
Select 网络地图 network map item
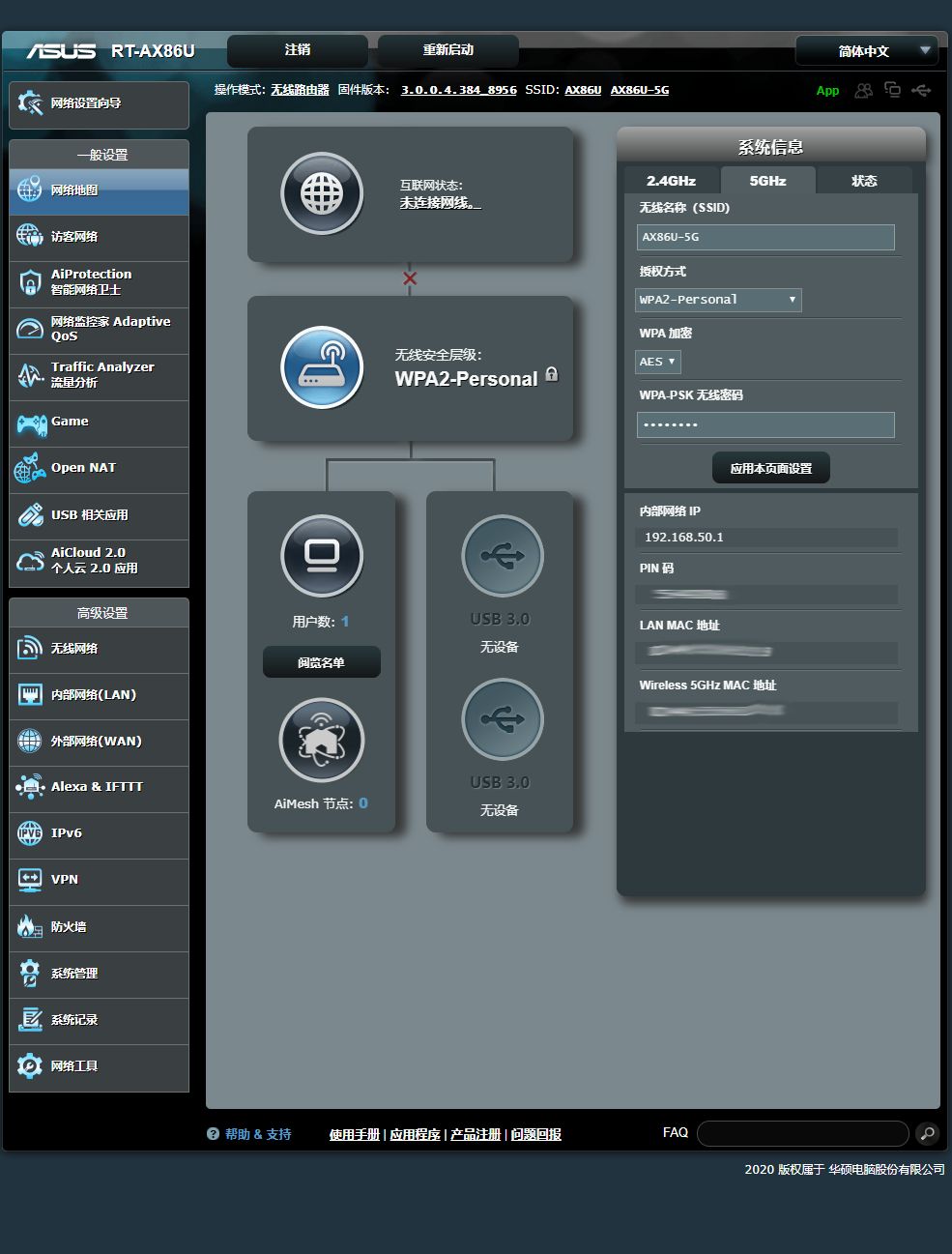[x=99, y=191]
